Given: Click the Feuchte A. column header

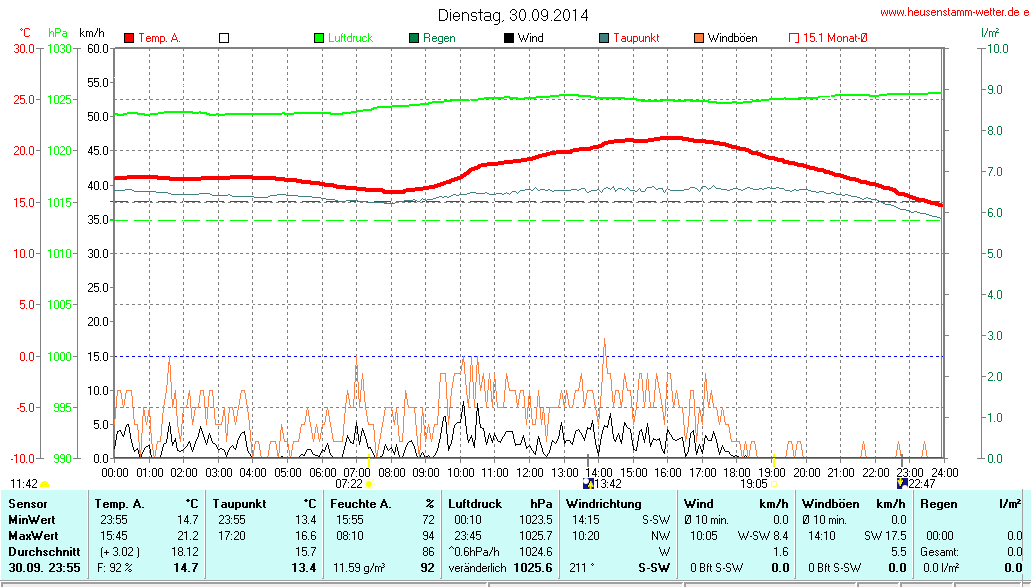Looking at the screenshot, I should pos(361,504).
